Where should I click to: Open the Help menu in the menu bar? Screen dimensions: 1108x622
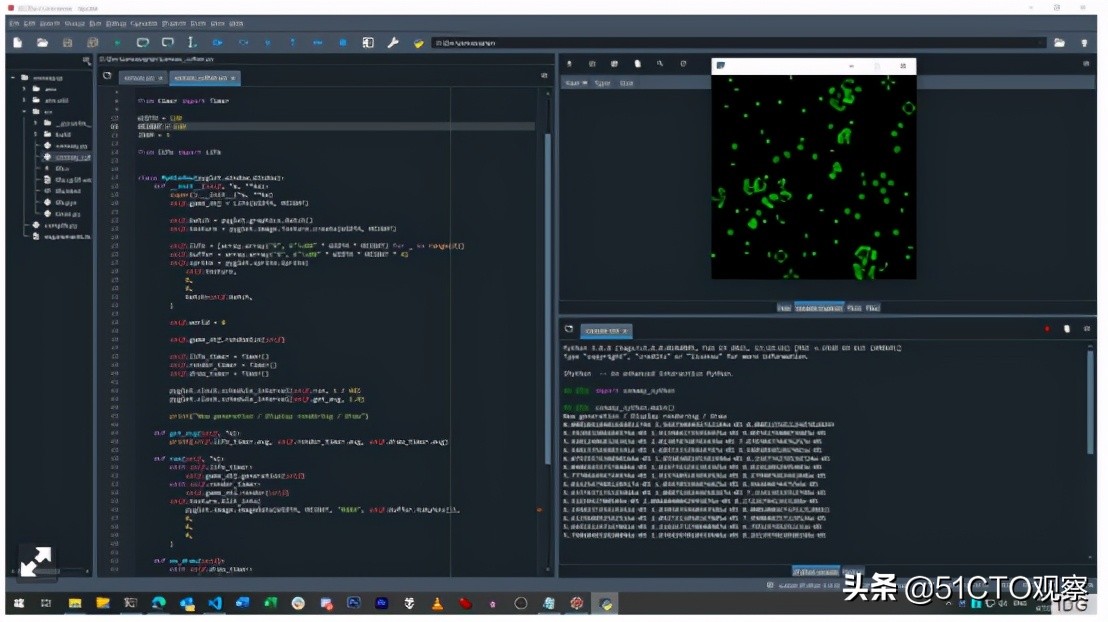pos(237,23)
